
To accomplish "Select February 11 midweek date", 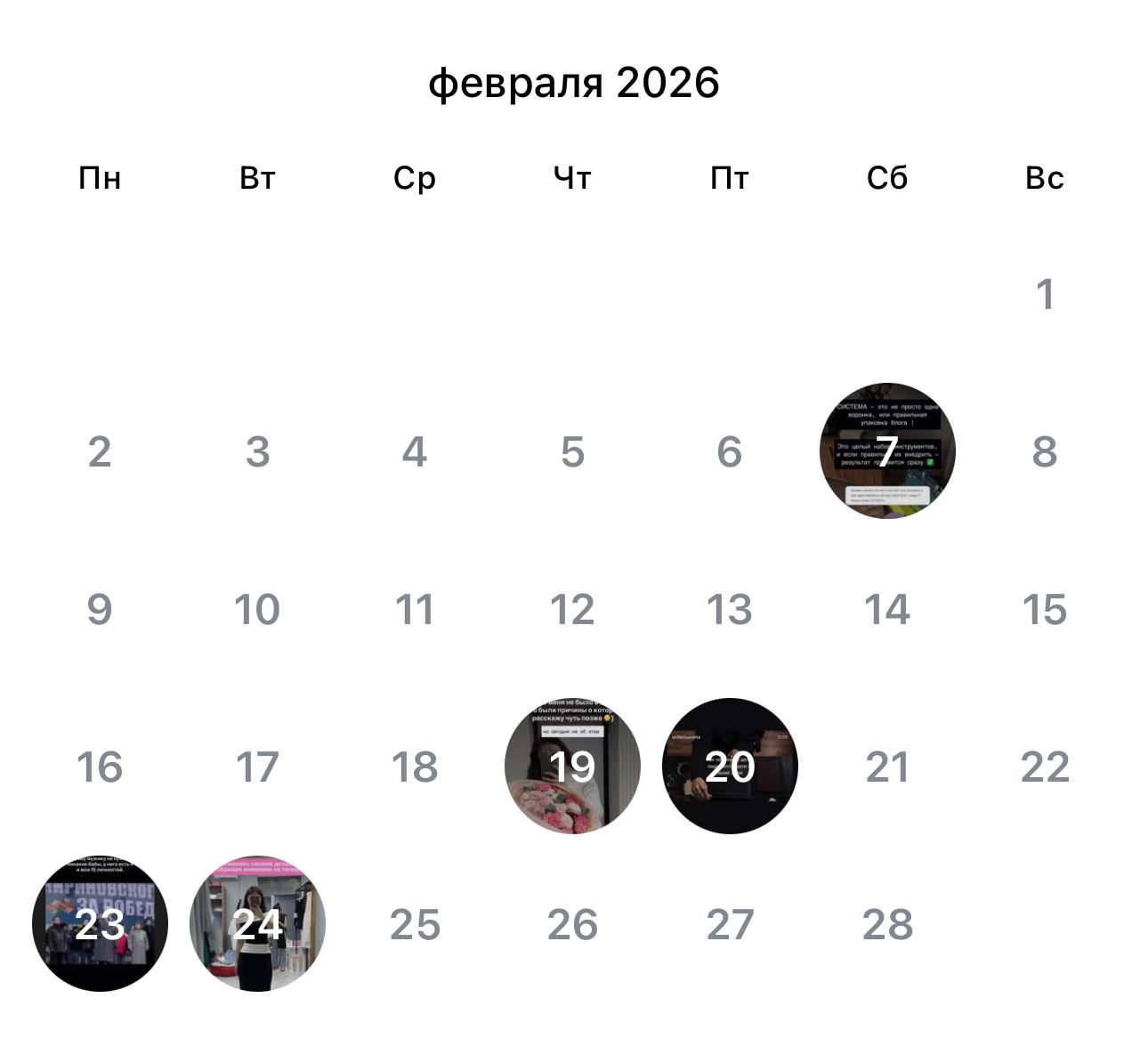I will pos(415,611).
